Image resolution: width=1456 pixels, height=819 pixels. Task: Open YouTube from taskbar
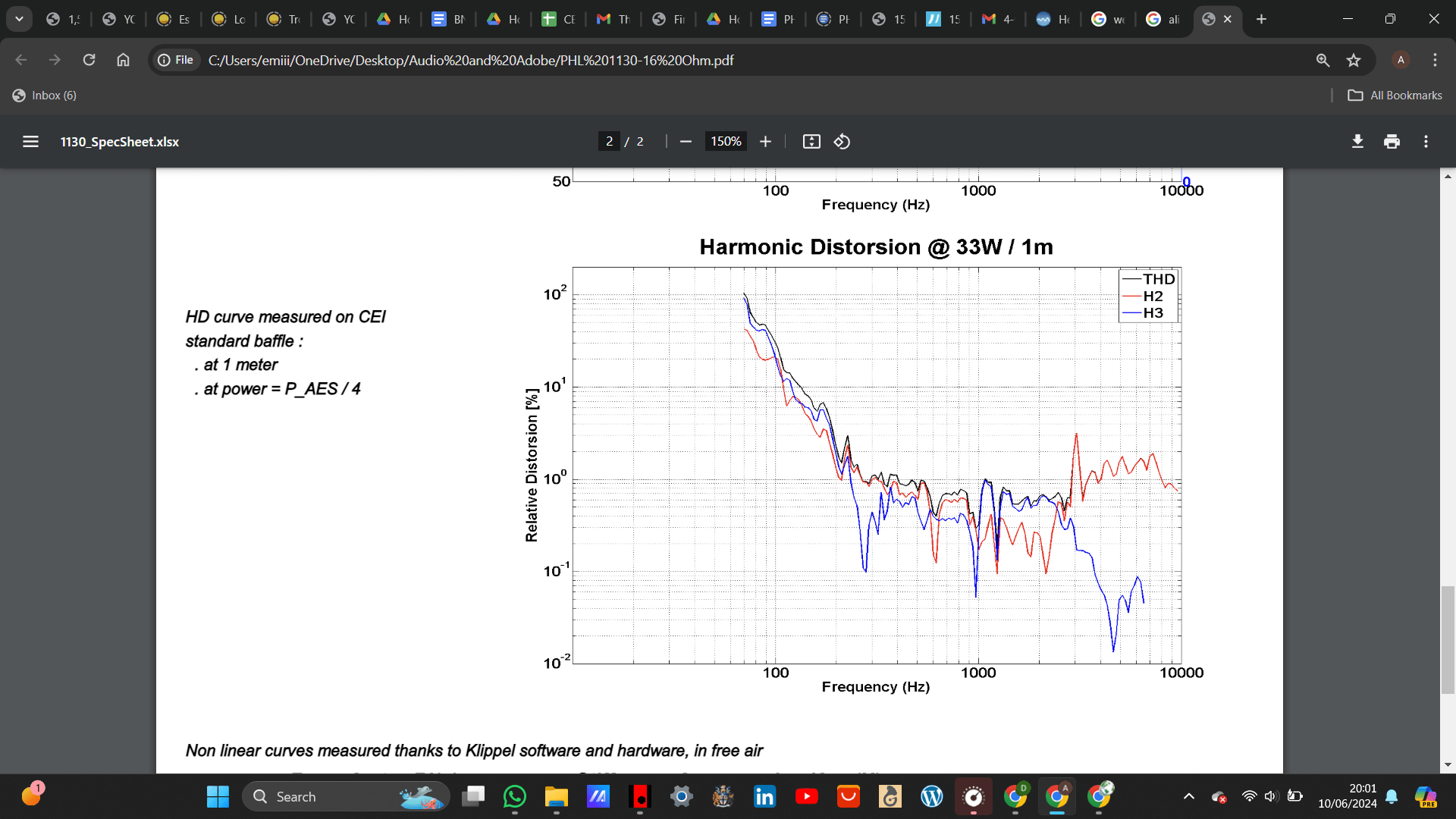[806, 796]
